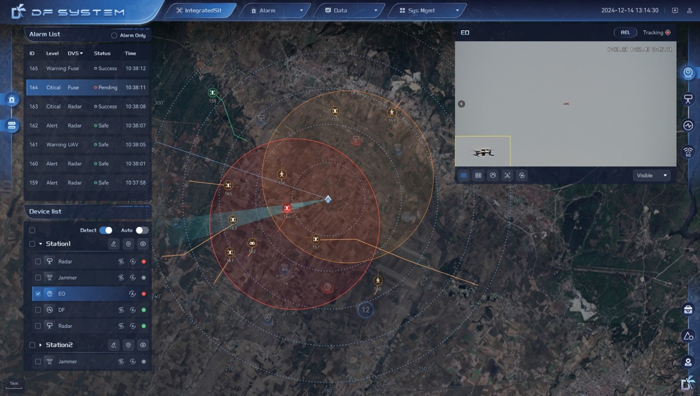Select alarm row 163 Critical Radar
Viewport: 700px width, 396px height.
(88, 107)
